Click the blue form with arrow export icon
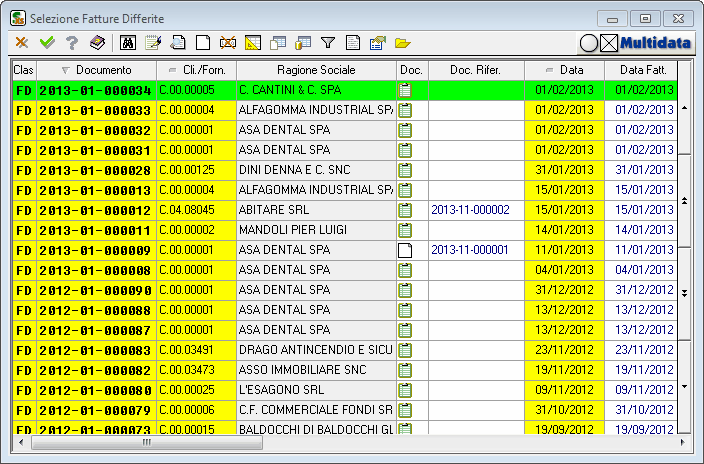704x464 pixels. coord(378,43)
